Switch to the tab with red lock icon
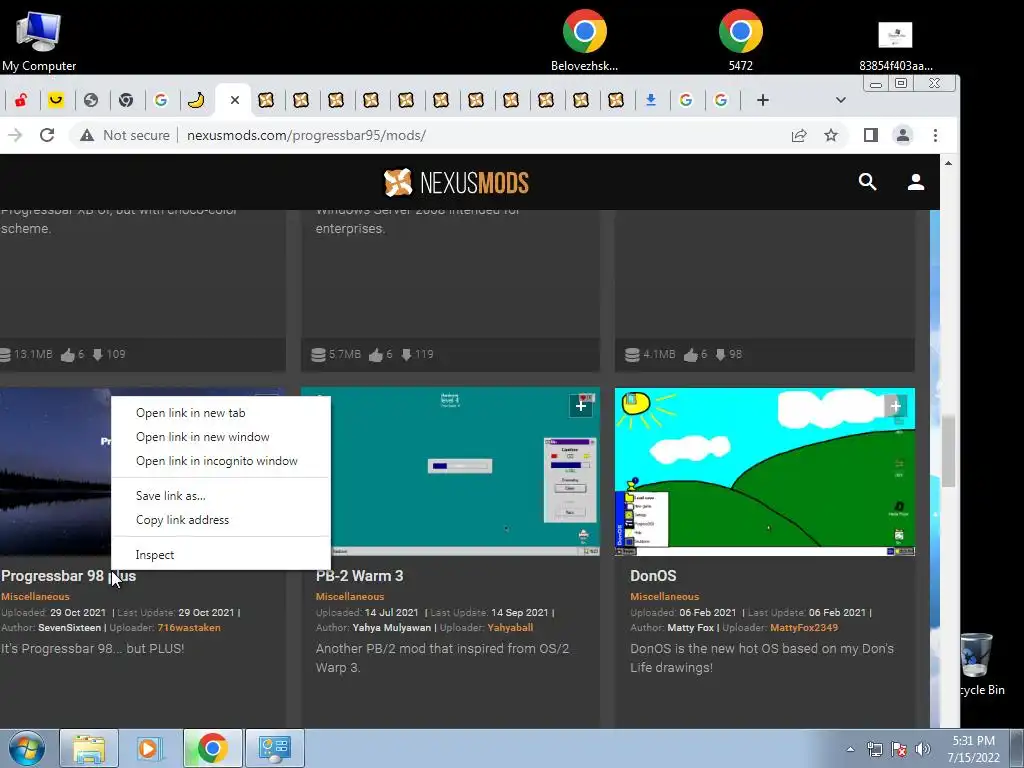The image size is (1024, 768). click(21, 100)
